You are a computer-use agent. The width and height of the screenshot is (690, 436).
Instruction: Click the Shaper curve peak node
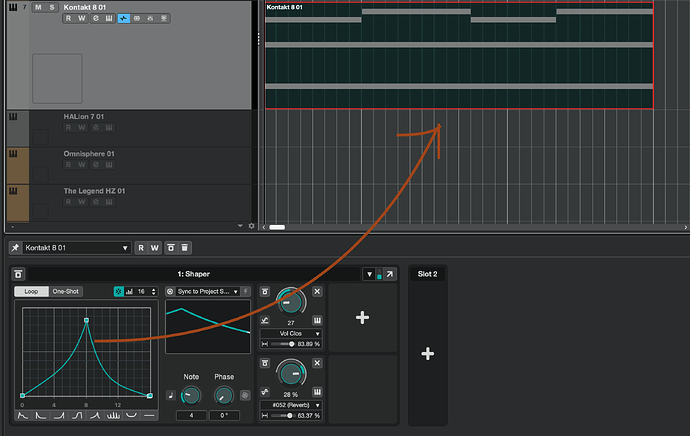point(87,320)
